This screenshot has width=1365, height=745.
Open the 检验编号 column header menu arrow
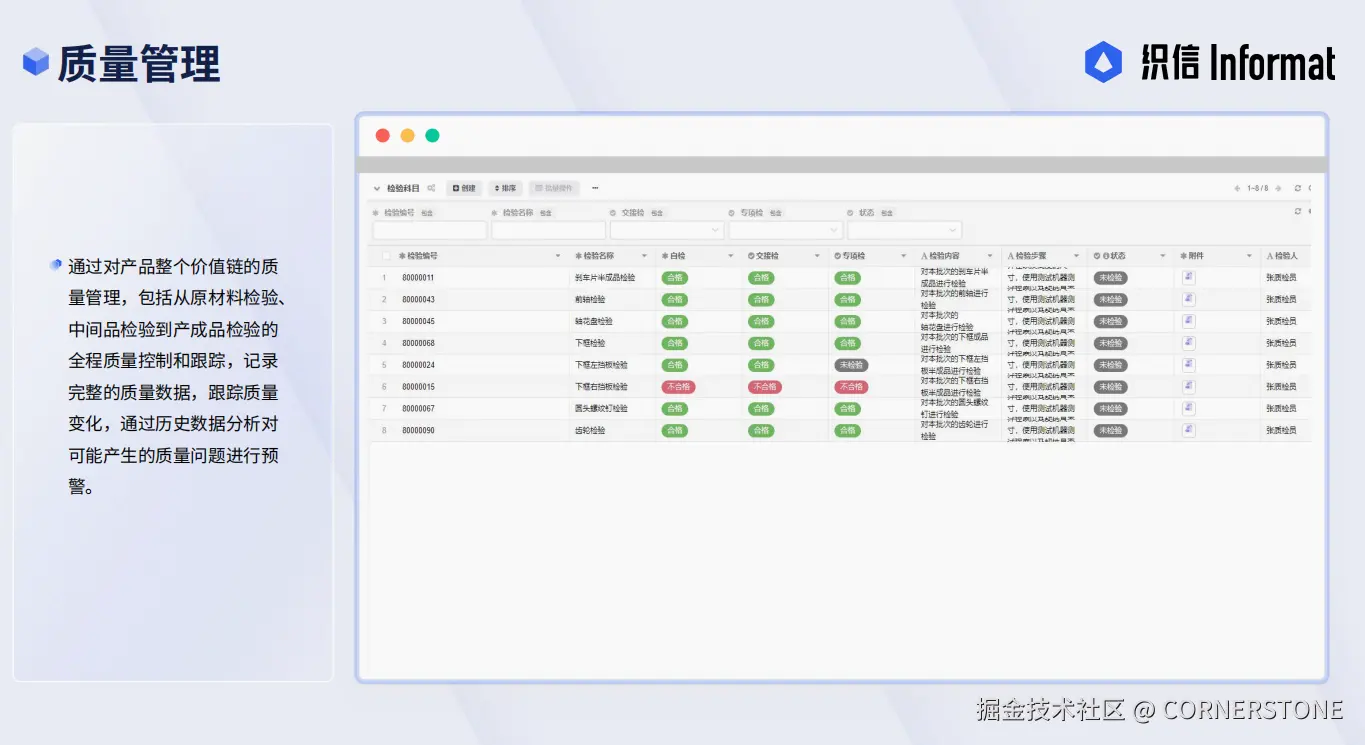point(558,256)
